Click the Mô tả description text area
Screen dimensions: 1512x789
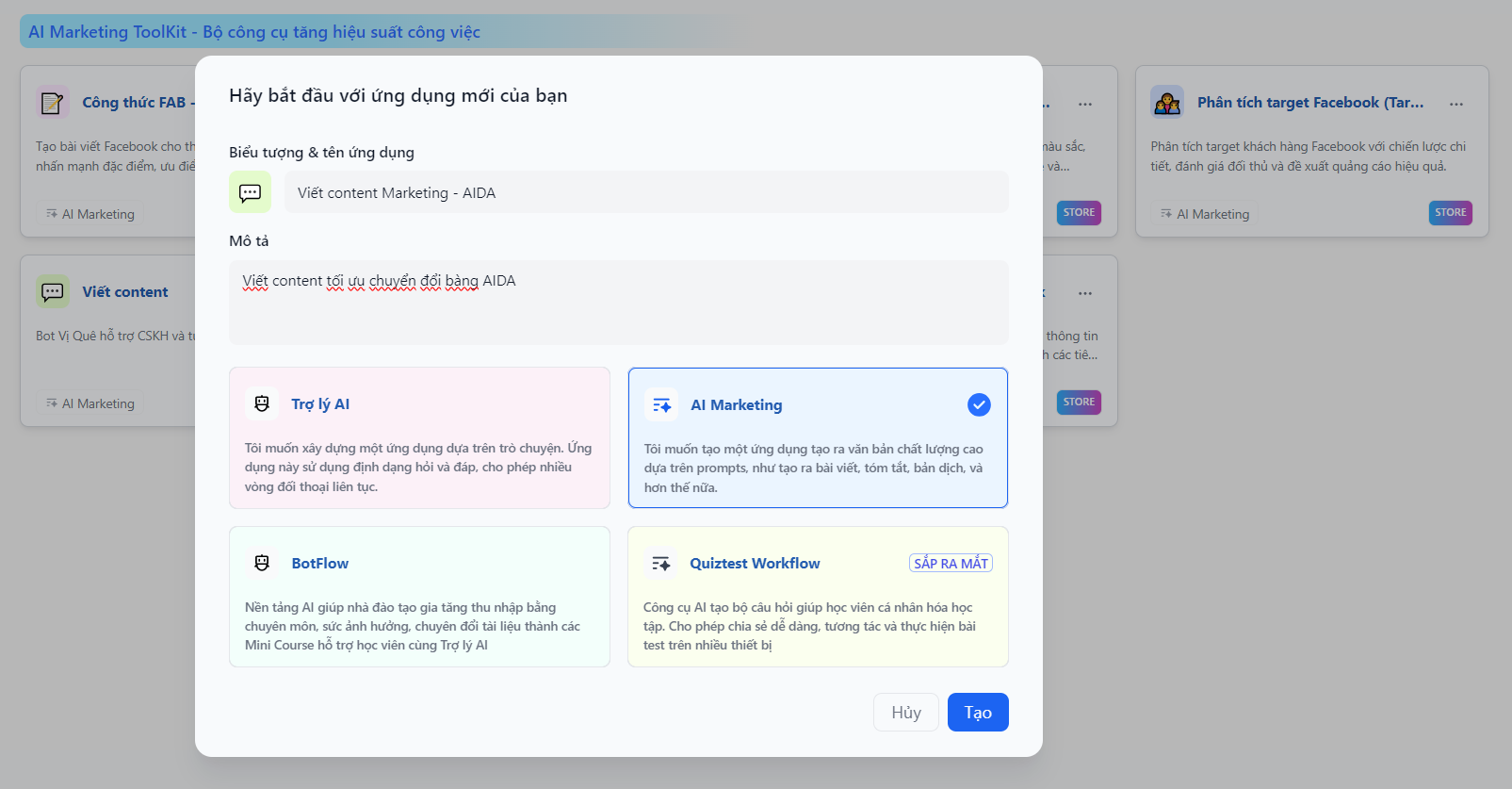(x=618, y=303)
